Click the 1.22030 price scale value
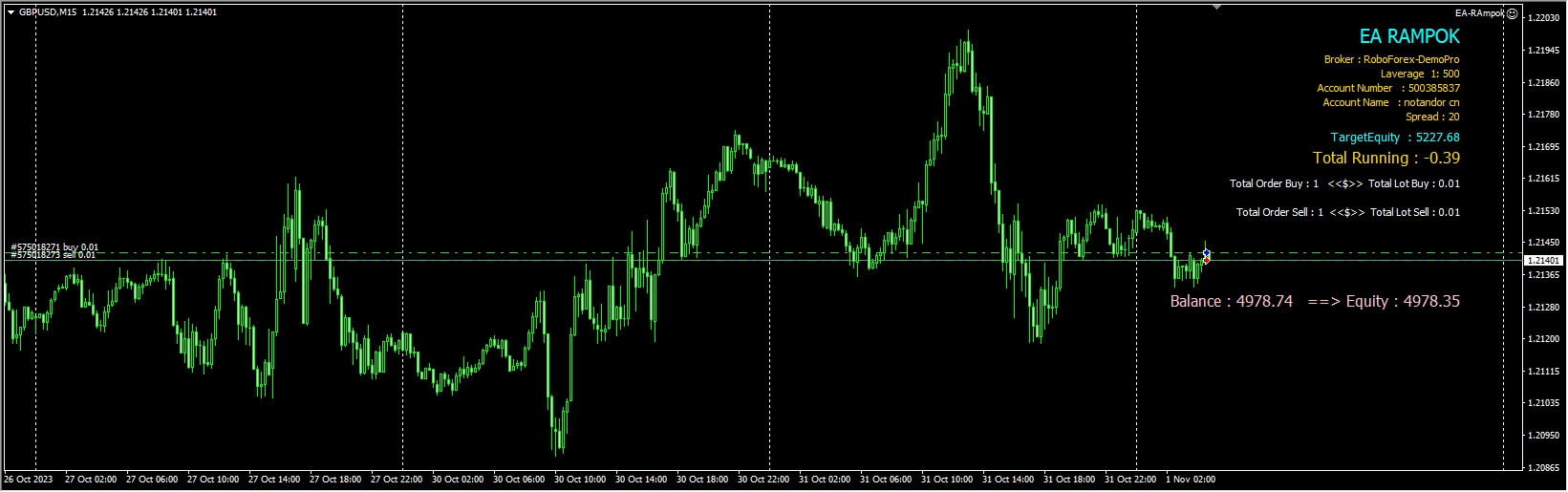 (1543, 18)
